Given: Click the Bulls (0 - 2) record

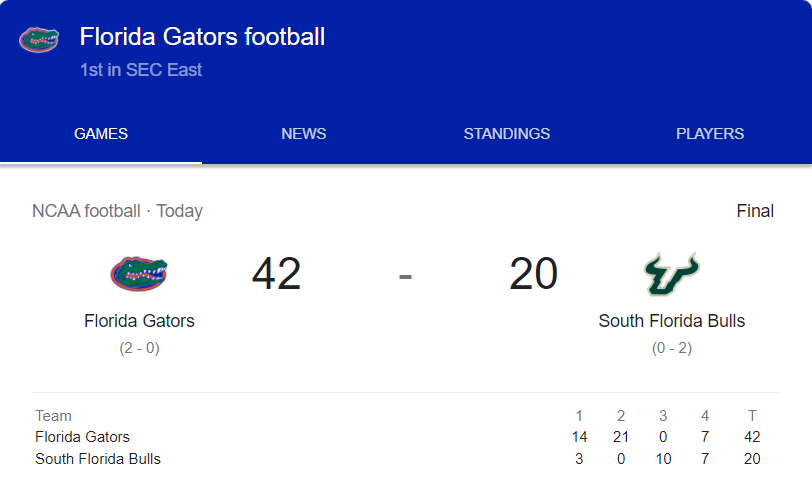Looking at the screenshot, I should tap(671, 348).
